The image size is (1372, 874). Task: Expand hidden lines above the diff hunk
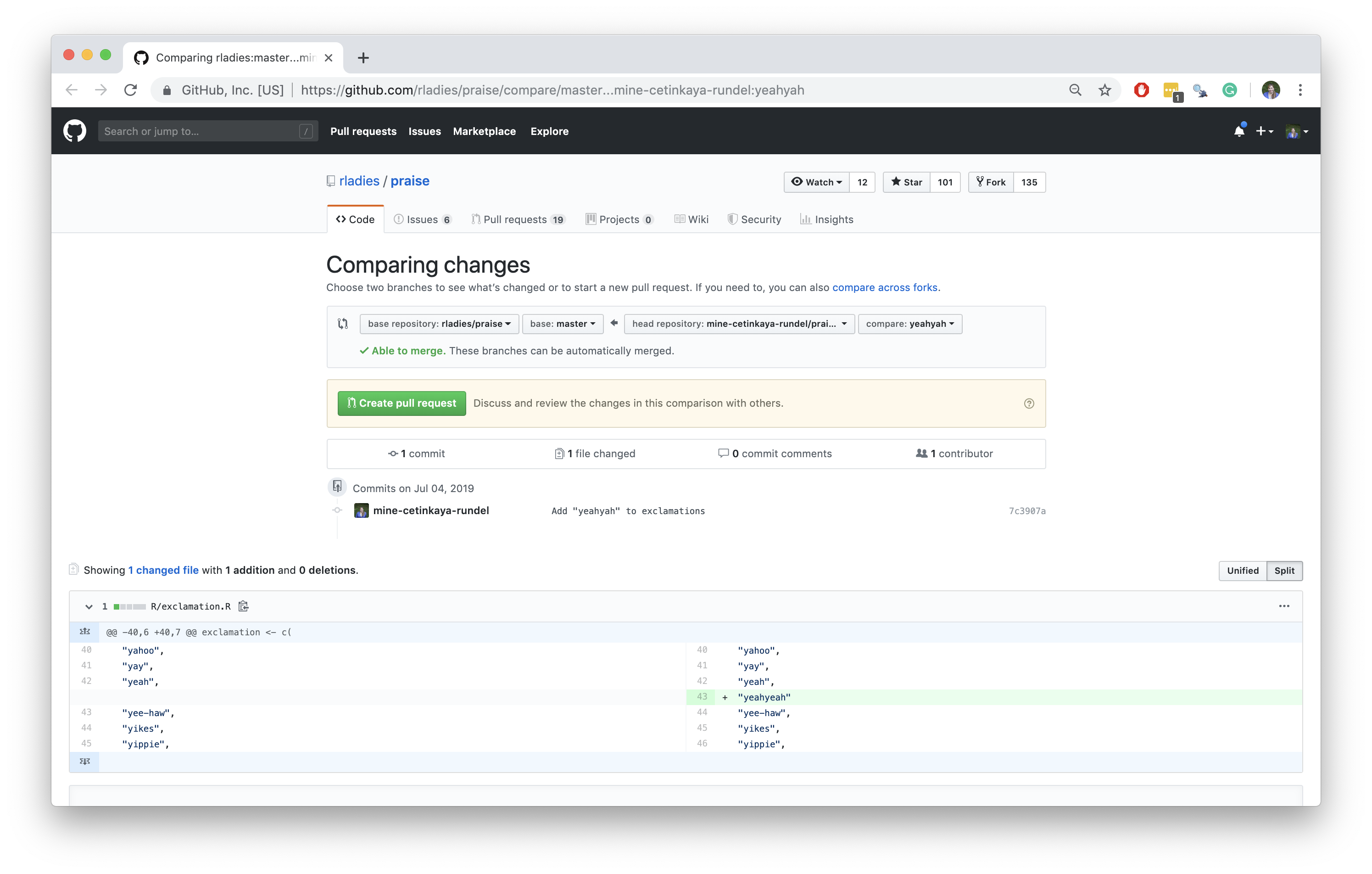(85, 632)
